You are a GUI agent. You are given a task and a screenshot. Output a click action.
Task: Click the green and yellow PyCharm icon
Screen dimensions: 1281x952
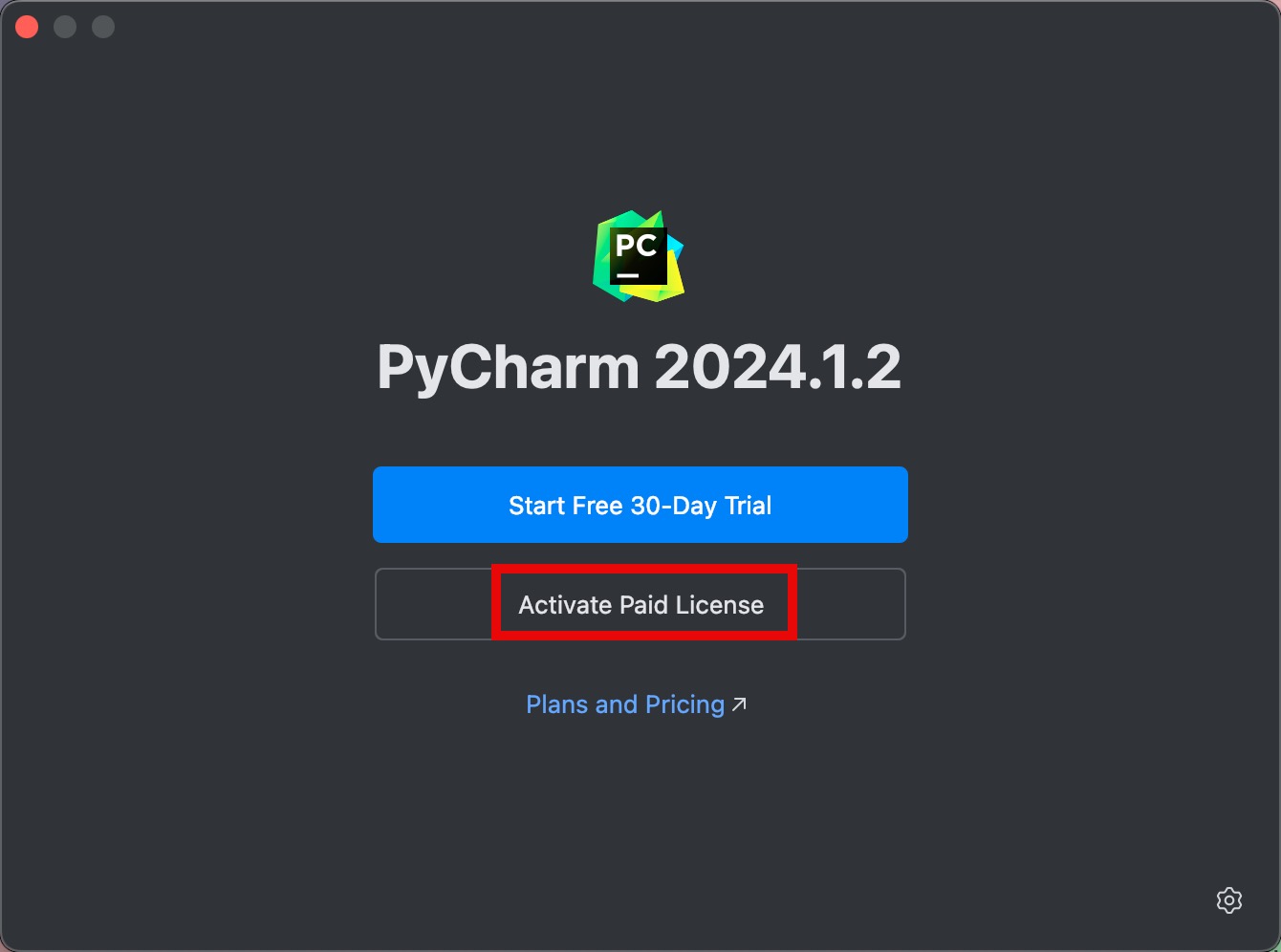pyautogui.click(x=639, y=256)
